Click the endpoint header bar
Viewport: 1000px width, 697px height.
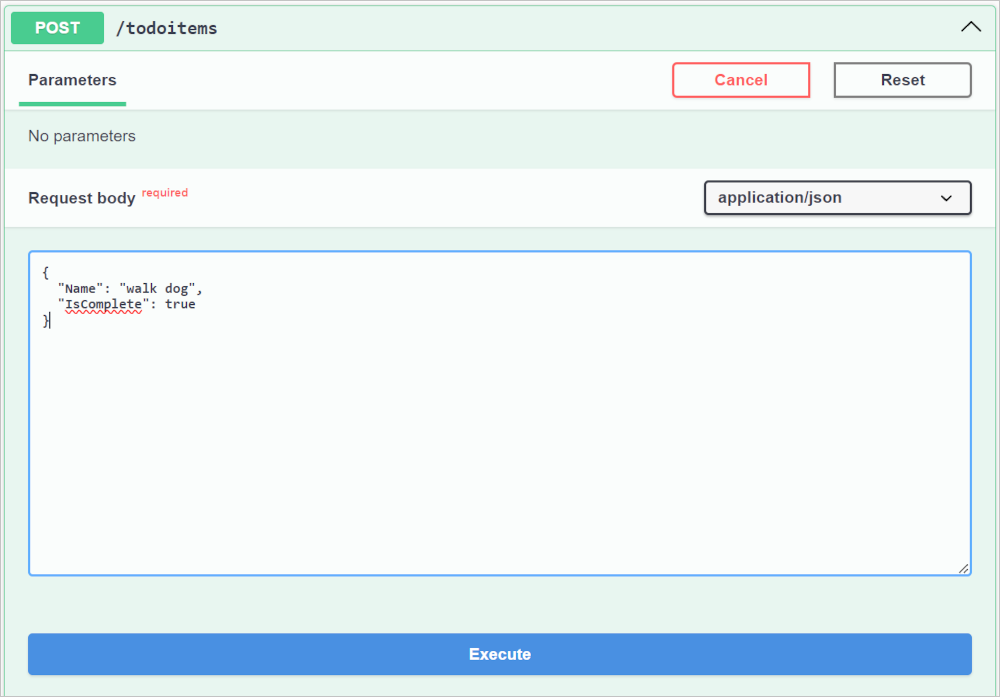500,28
